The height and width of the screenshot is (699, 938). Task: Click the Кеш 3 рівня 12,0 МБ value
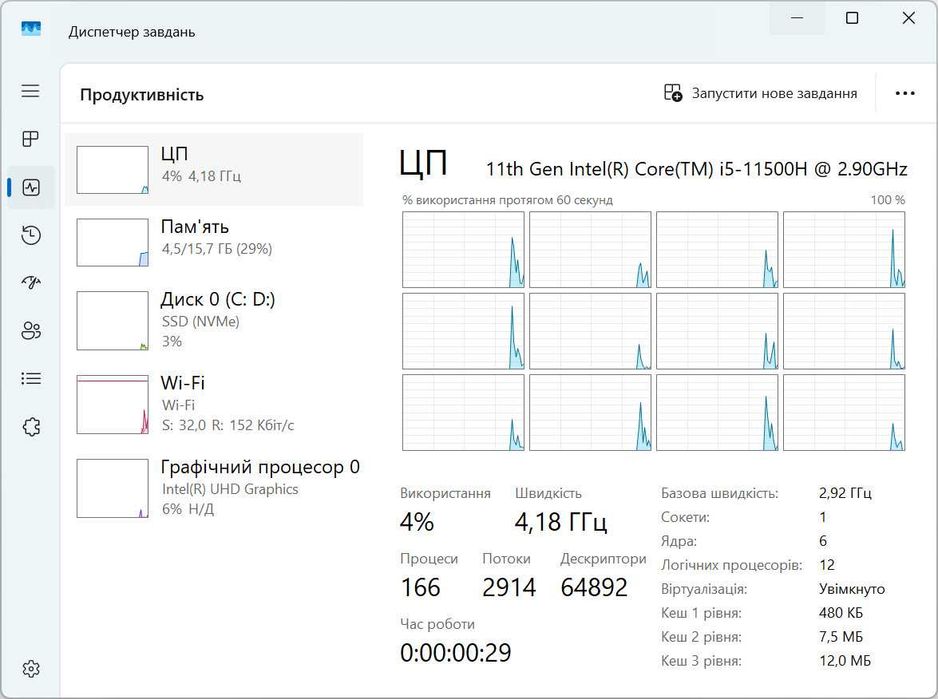(845, 661)
